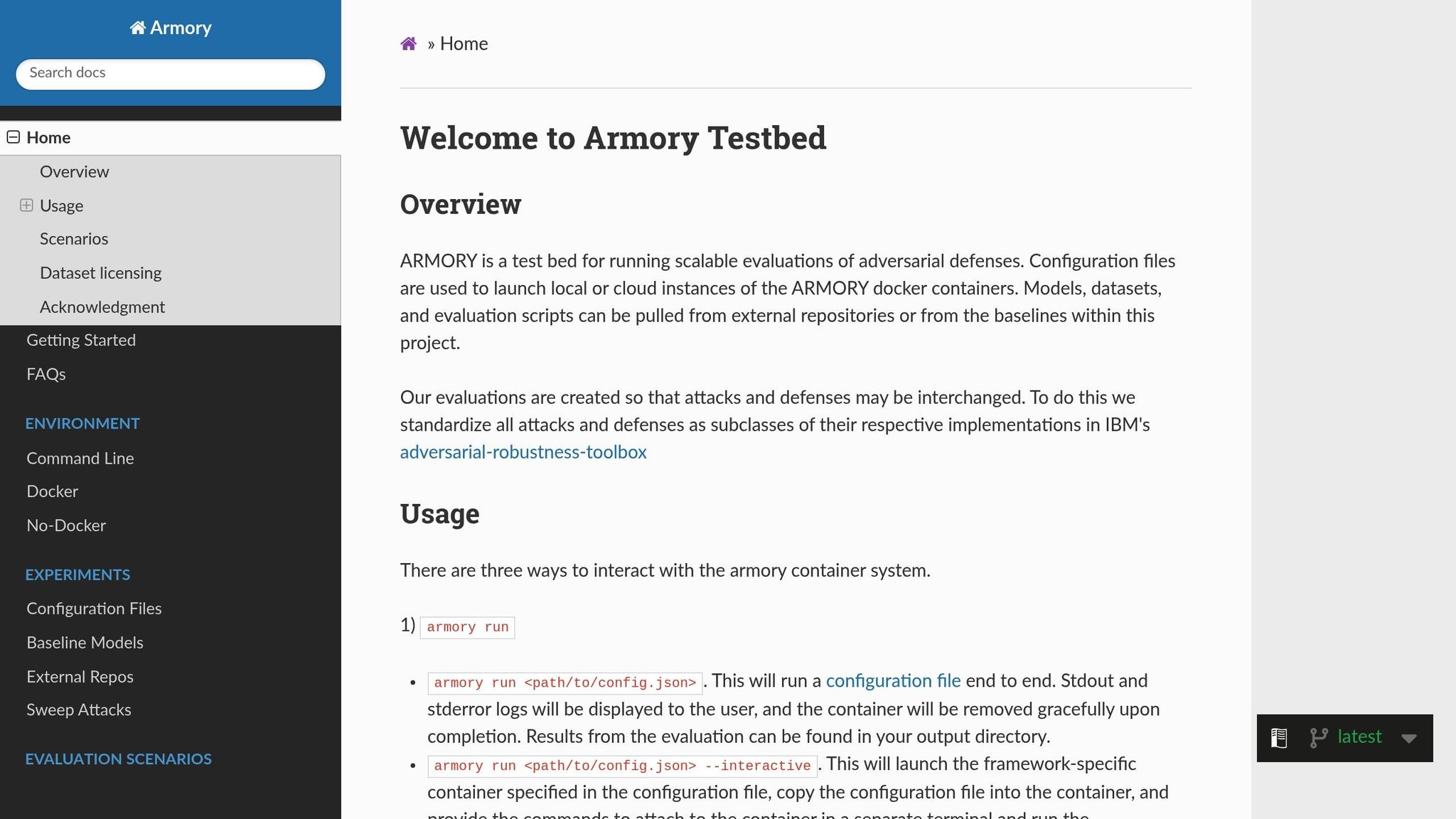Screen dimensions: 1456x819
Task: Open the Getting Started page
Action: (81, 341)
